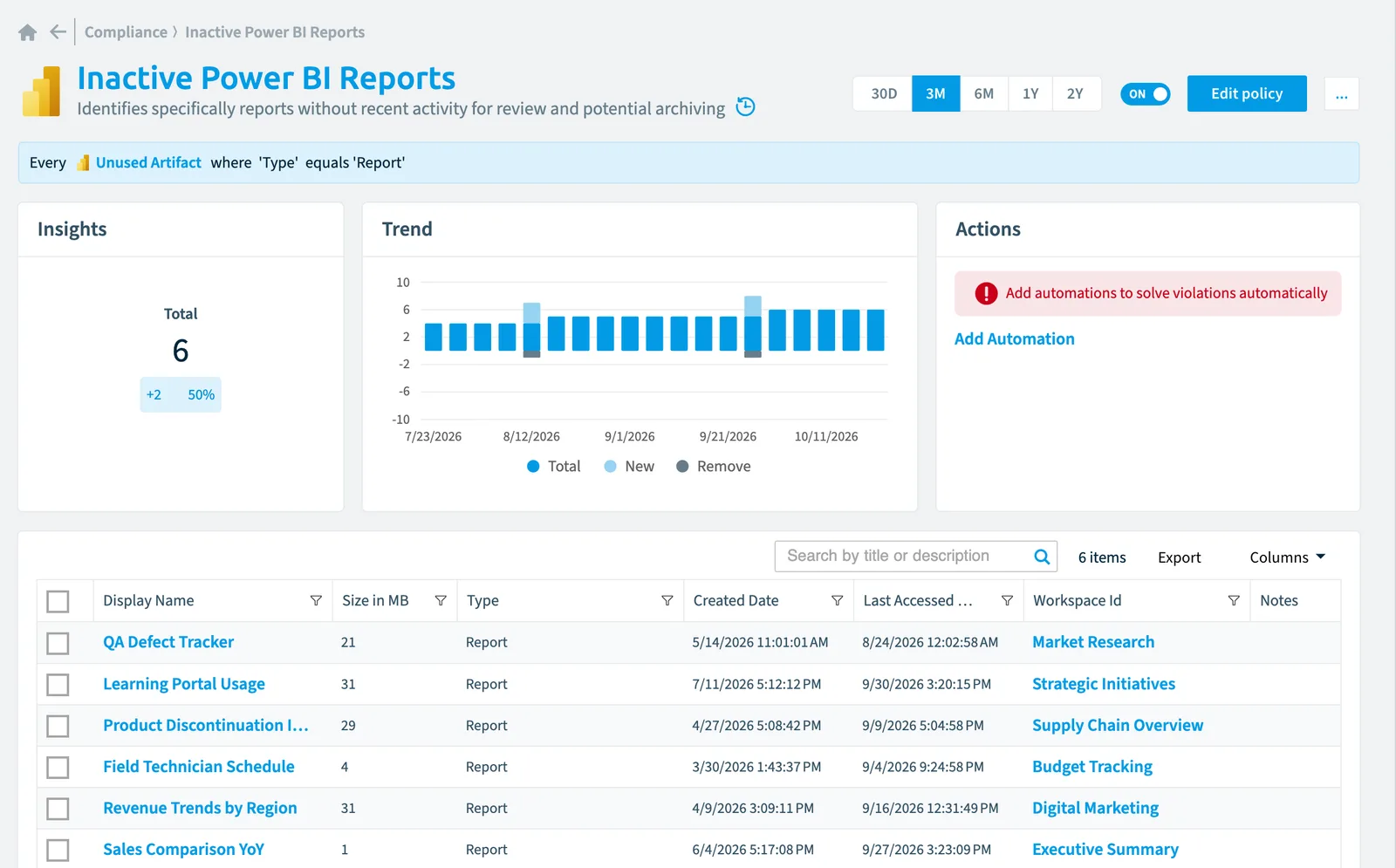Open the Supply Chain Overview workspace
The height and width of the screenshot is (868, 1396).
click(x=1118, y=726)
